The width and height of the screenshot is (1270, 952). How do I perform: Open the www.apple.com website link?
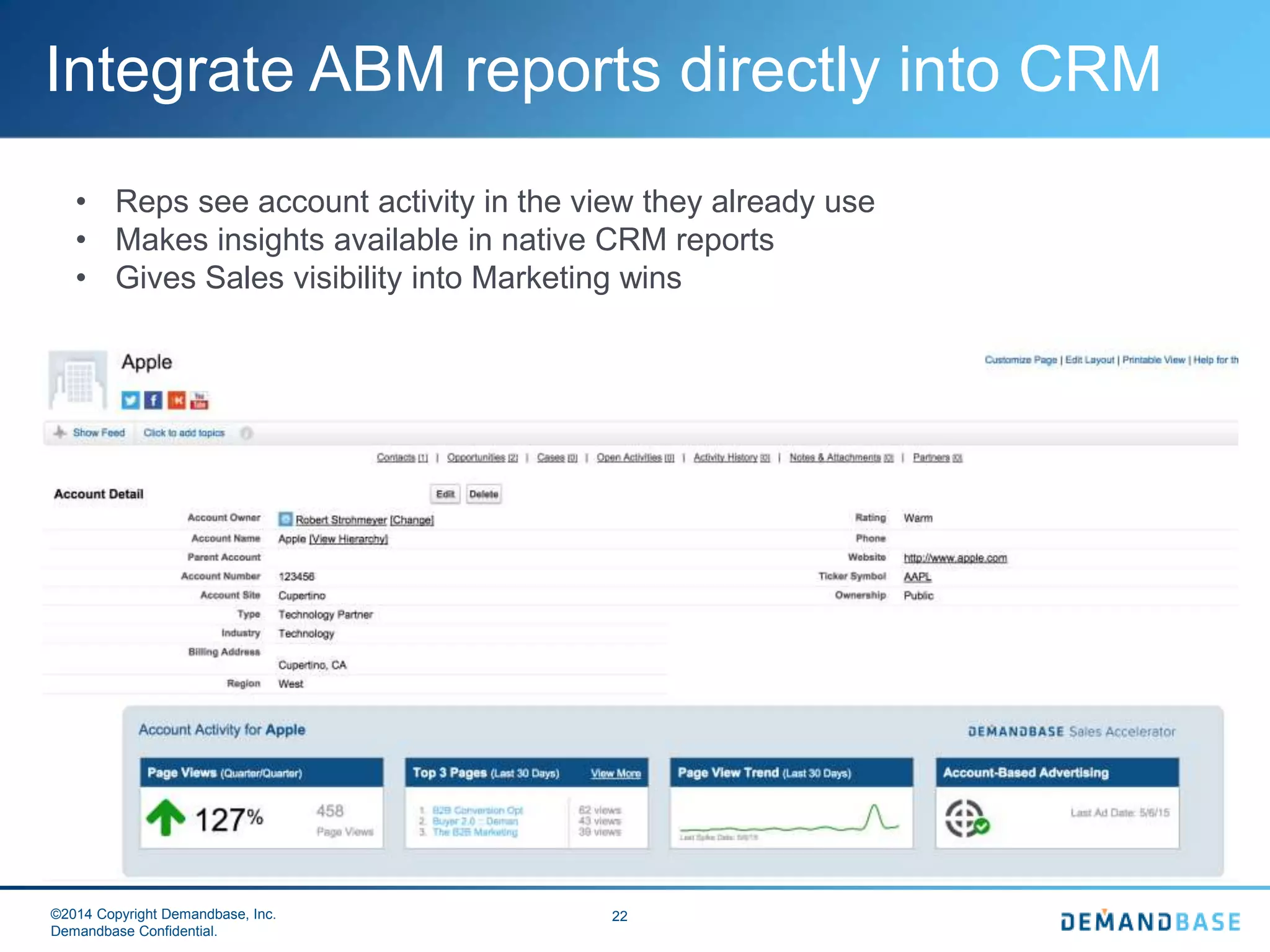pyautogui.click(x=955, y=558)
